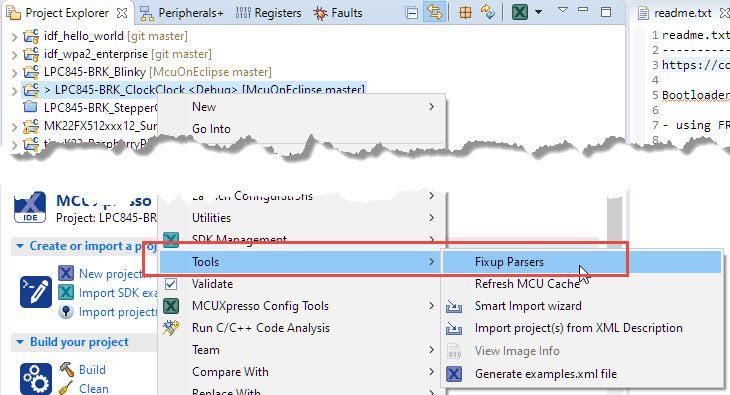Viewport: 730px width, 395px height.
Task: Click the disabled View Image Info entry
Action: 582,351
